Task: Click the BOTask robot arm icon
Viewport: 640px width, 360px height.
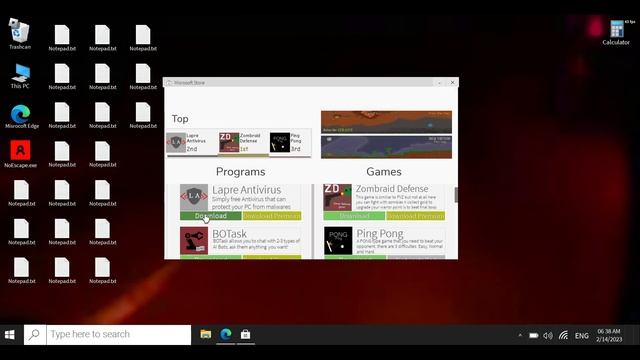Action: pos(194,240)
